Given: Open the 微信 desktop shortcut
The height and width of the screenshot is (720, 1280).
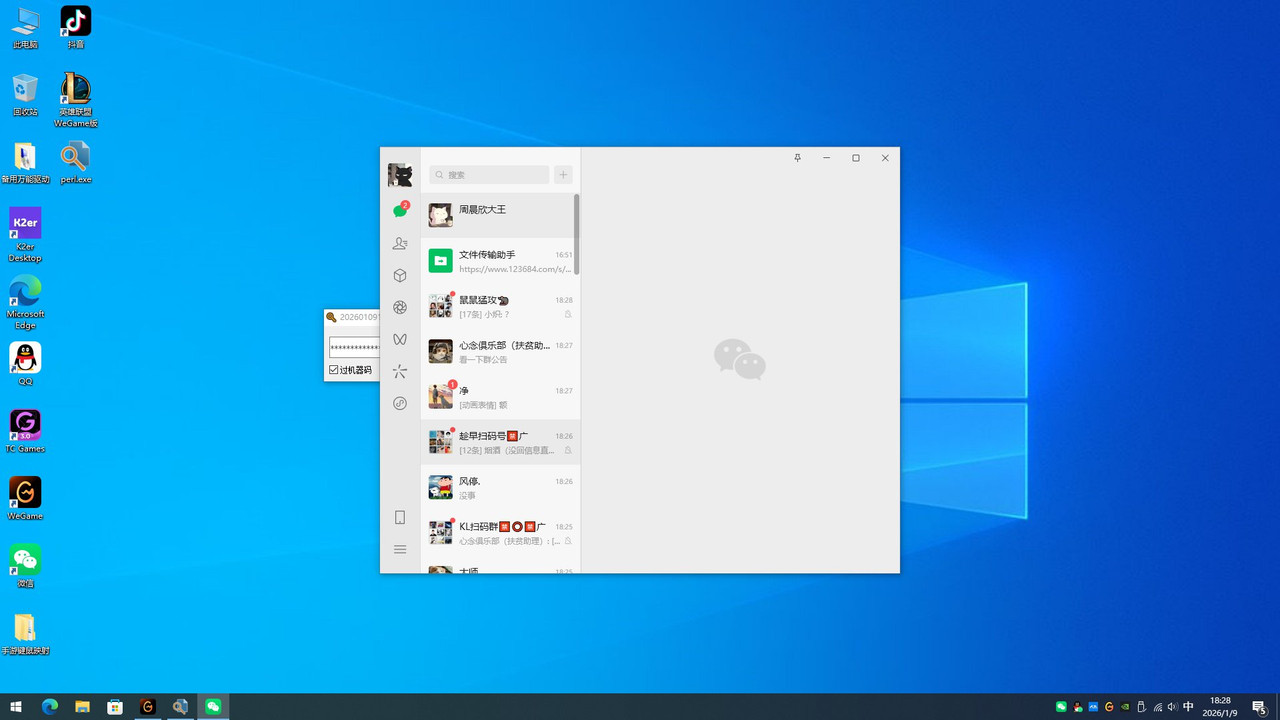Looking at the screenshot, I should pyautogui.click(x=25, y=566).
